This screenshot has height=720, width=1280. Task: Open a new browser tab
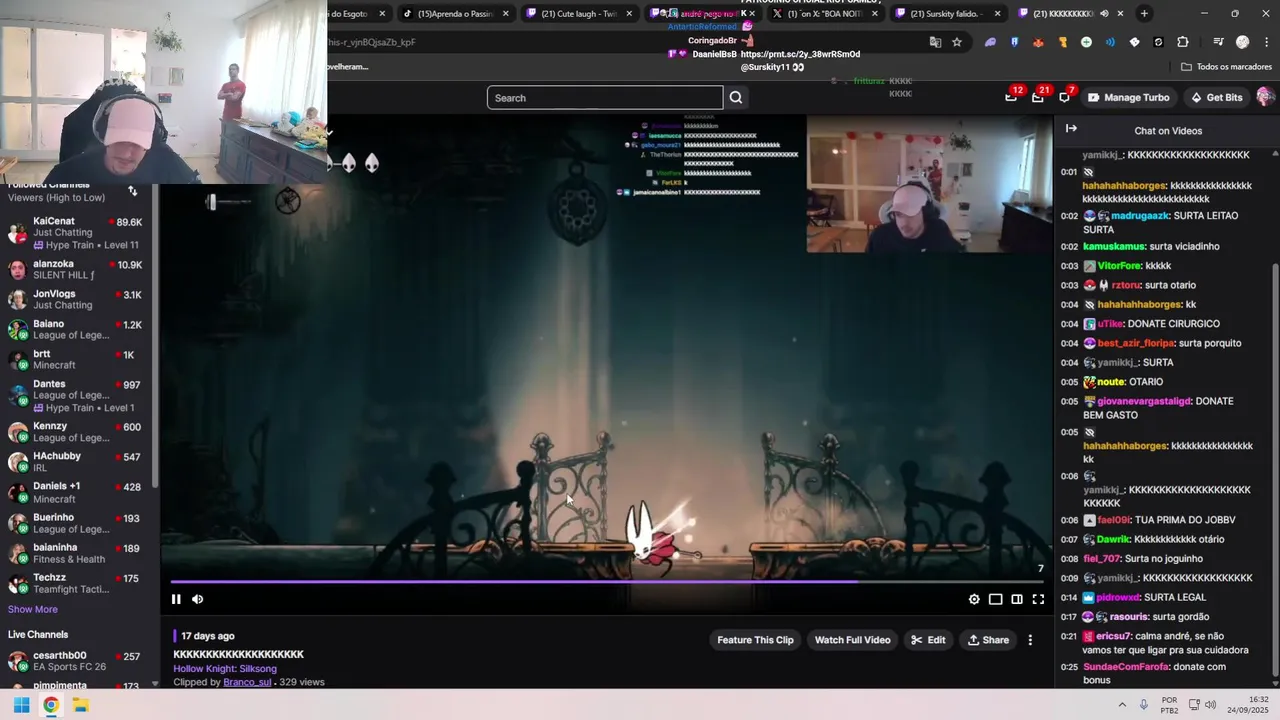point(1144,14)
